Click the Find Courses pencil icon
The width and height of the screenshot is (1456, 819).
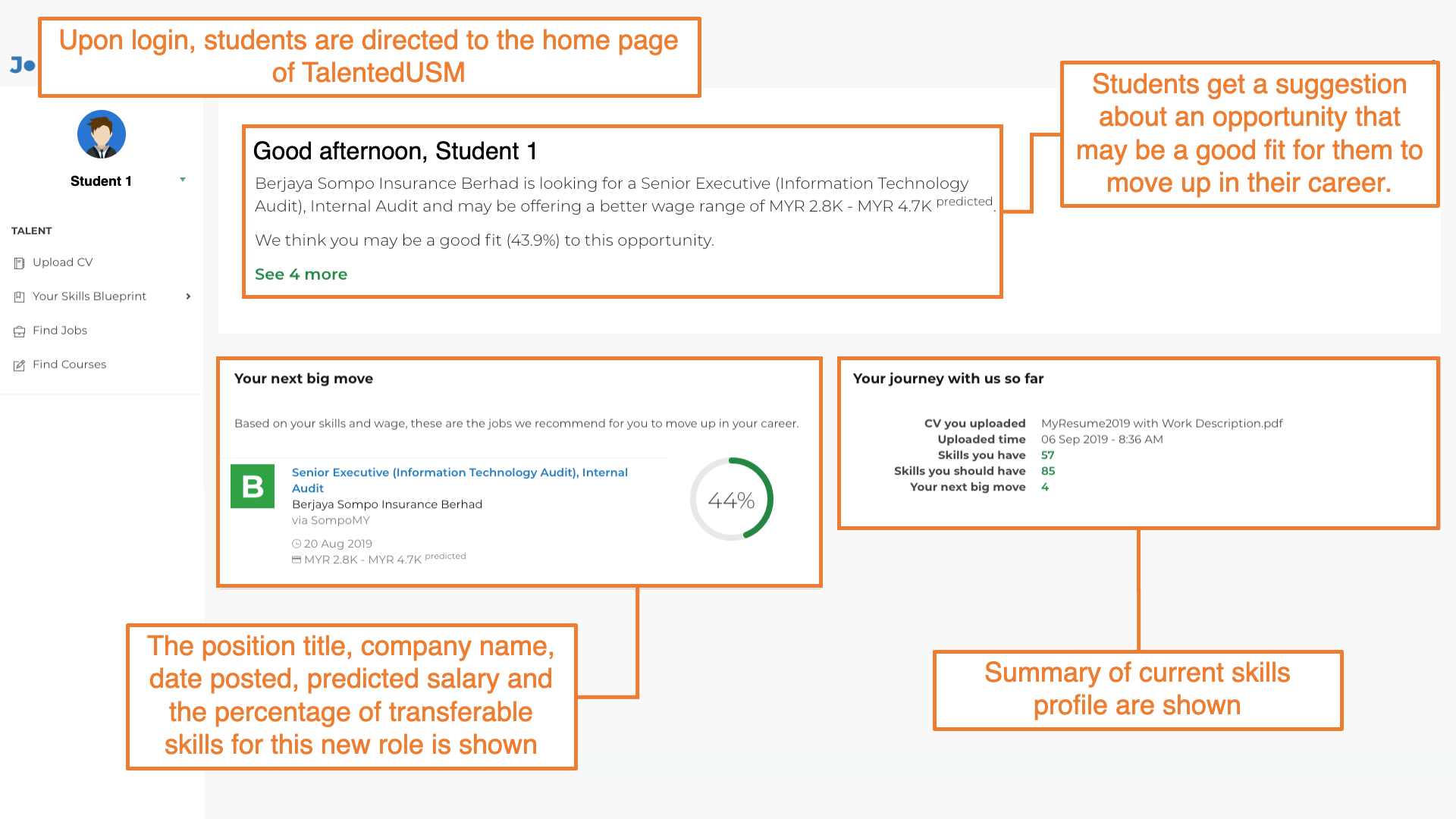19,366
